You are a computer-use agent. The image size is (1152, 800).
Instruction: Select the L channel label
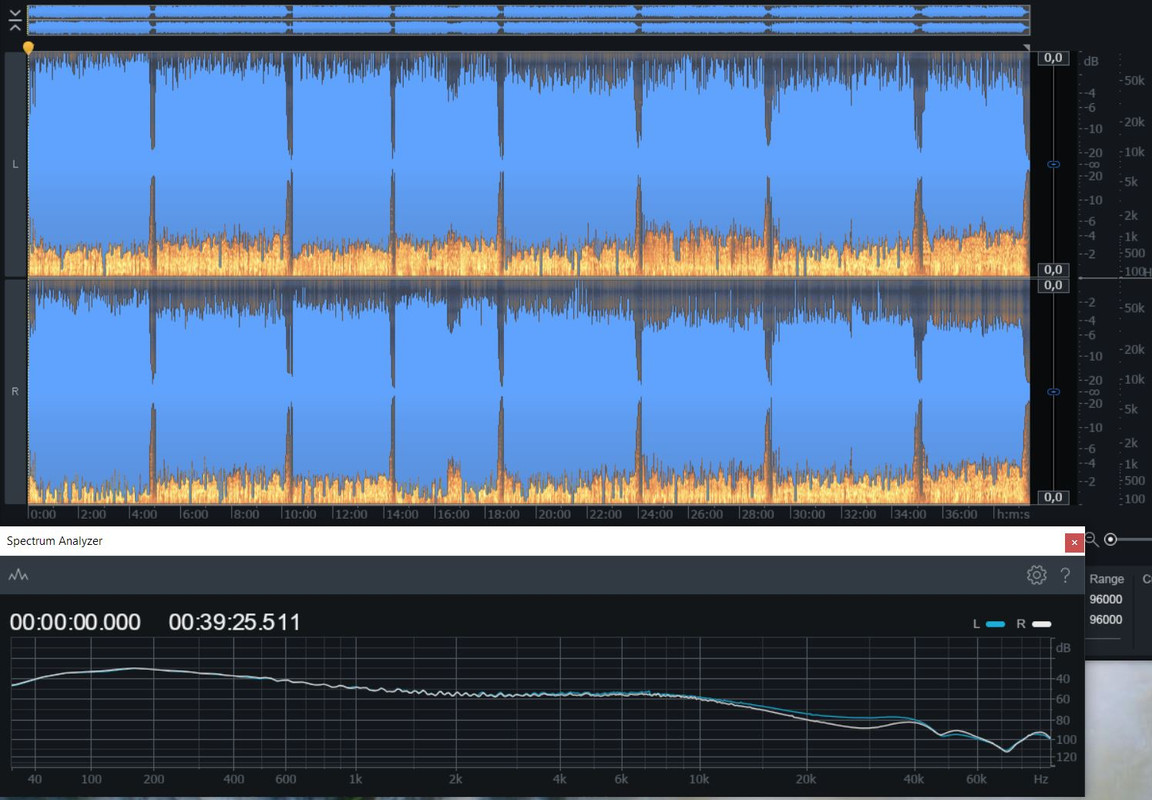pos(15,165)
